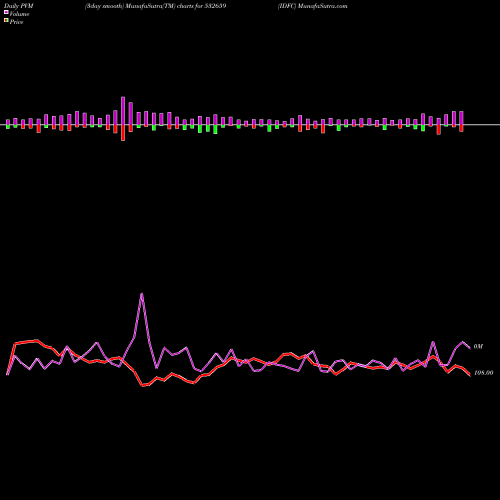500x500 pixels.
Task: Click the Volume legend color swatch
Action: tap(6, 12)
